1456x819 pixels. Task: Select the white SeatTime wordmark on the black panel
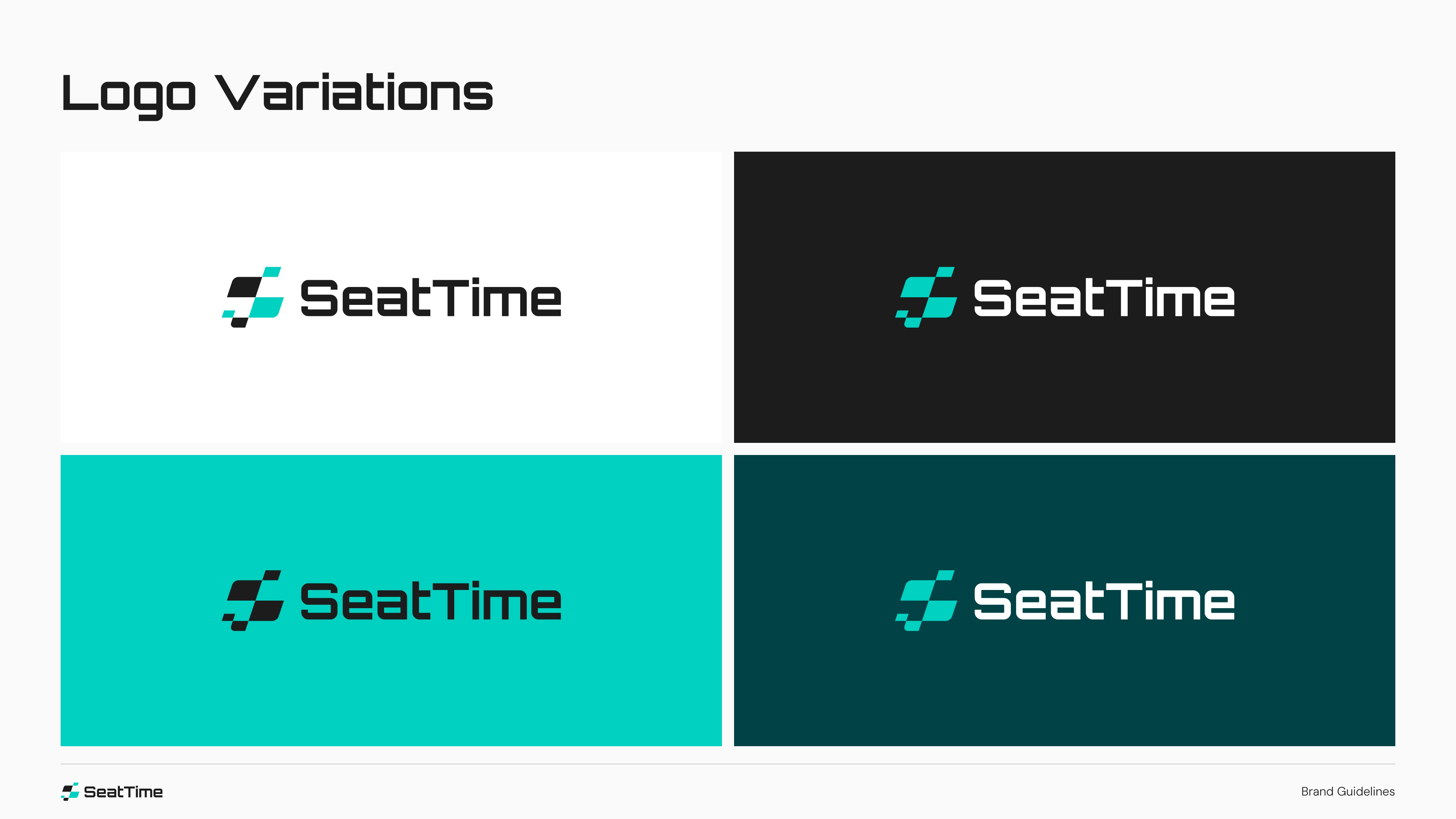(1104, 297)
